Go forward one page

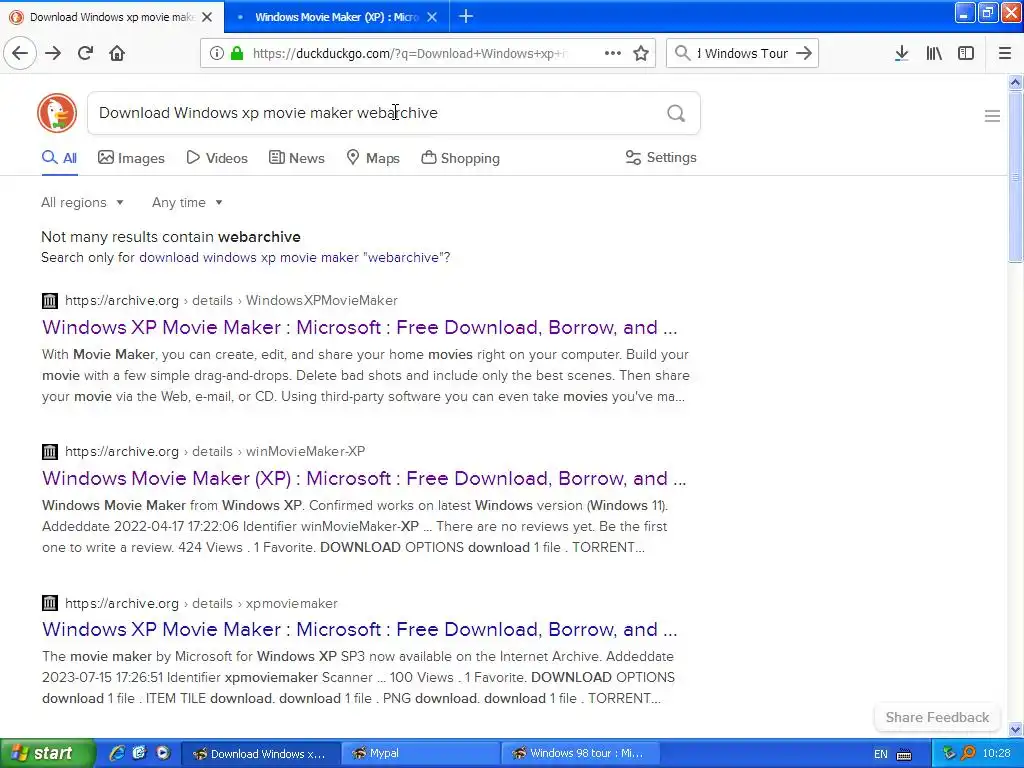click(53, 53)
